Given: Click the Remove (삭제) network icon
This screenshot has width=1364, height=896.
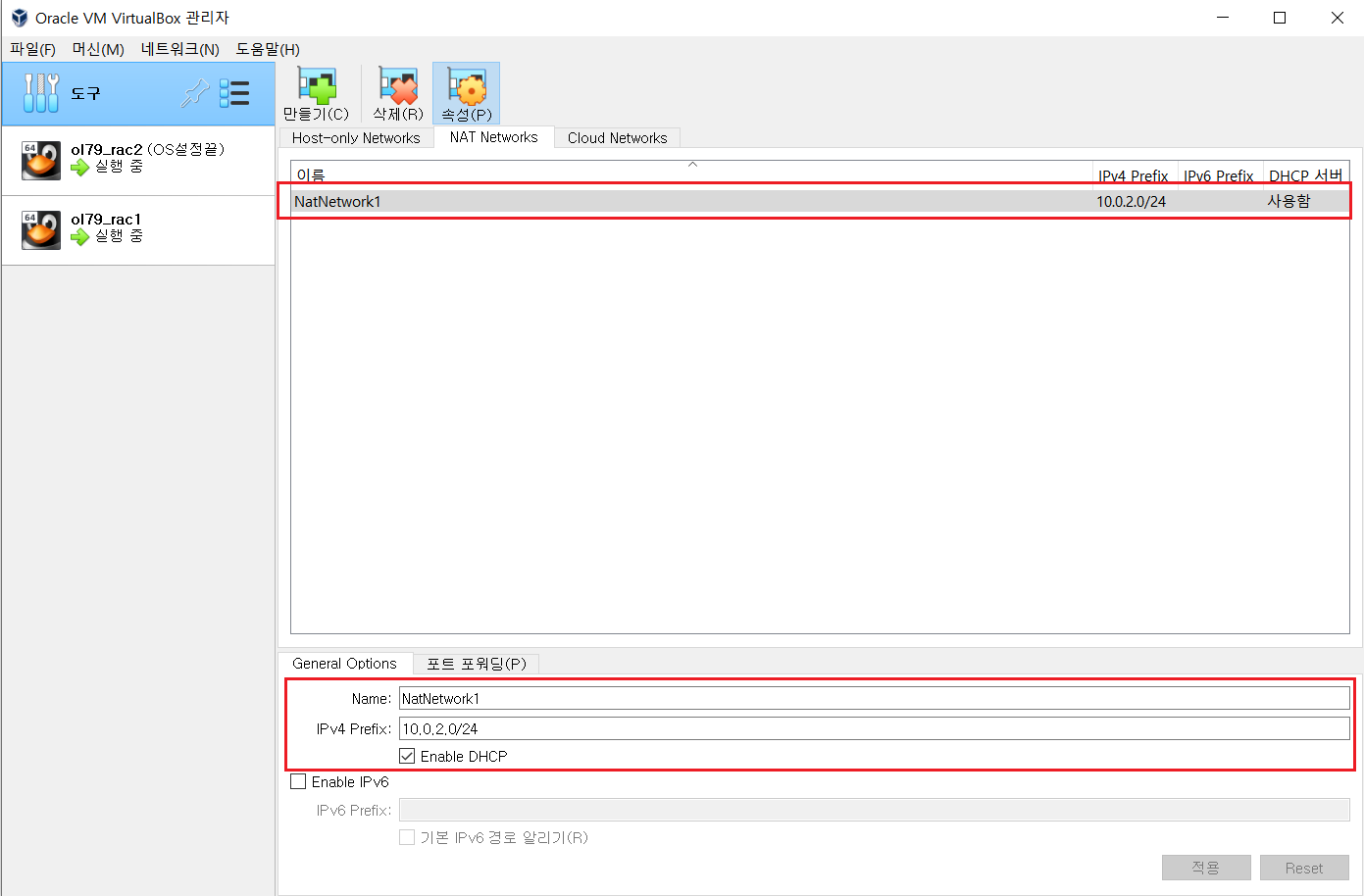Looking at the screenshot, I should (398, 86).
